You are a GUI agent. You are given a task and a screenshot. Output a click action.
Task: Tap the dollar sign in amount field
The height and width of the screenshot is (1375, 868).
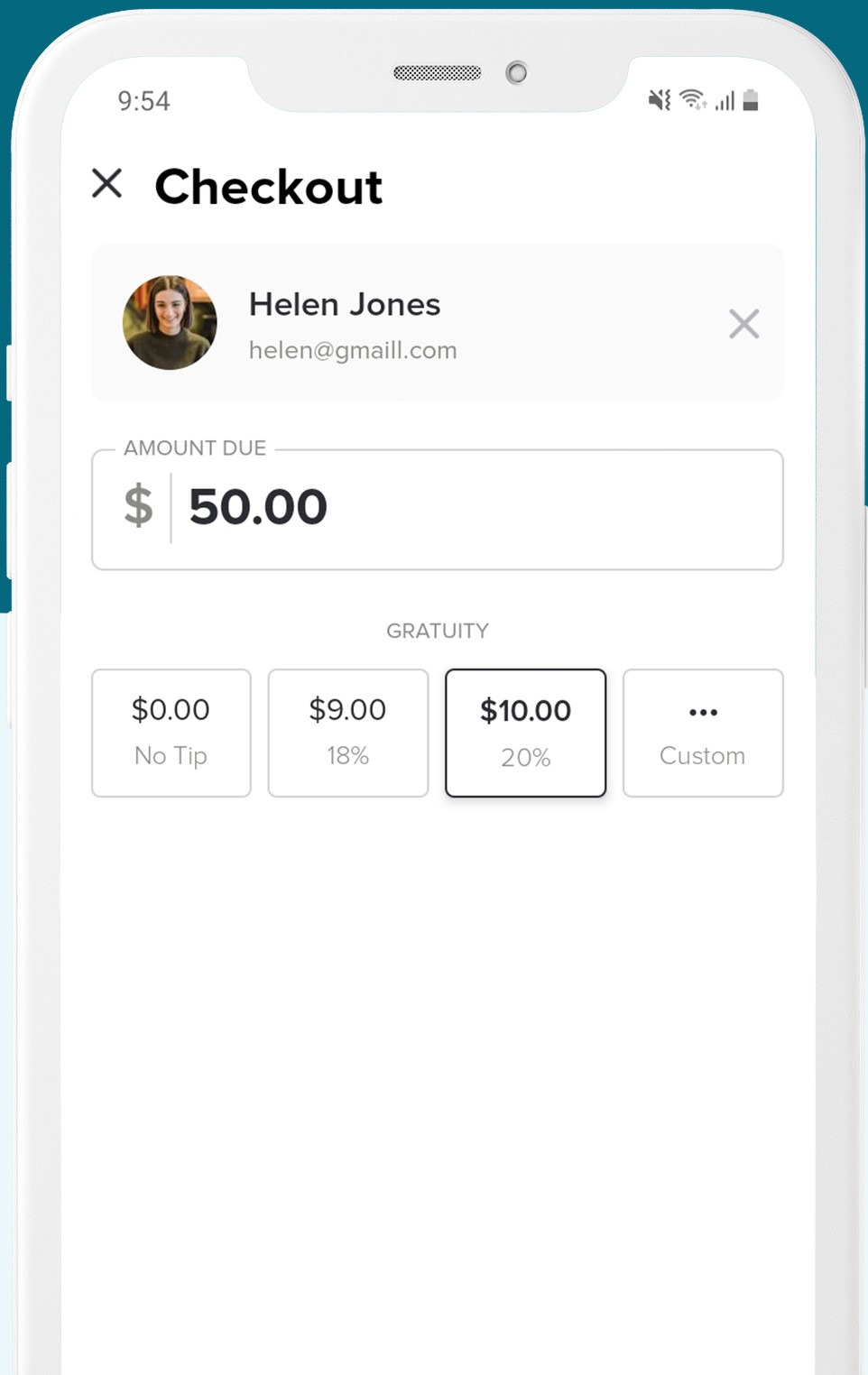138,505
